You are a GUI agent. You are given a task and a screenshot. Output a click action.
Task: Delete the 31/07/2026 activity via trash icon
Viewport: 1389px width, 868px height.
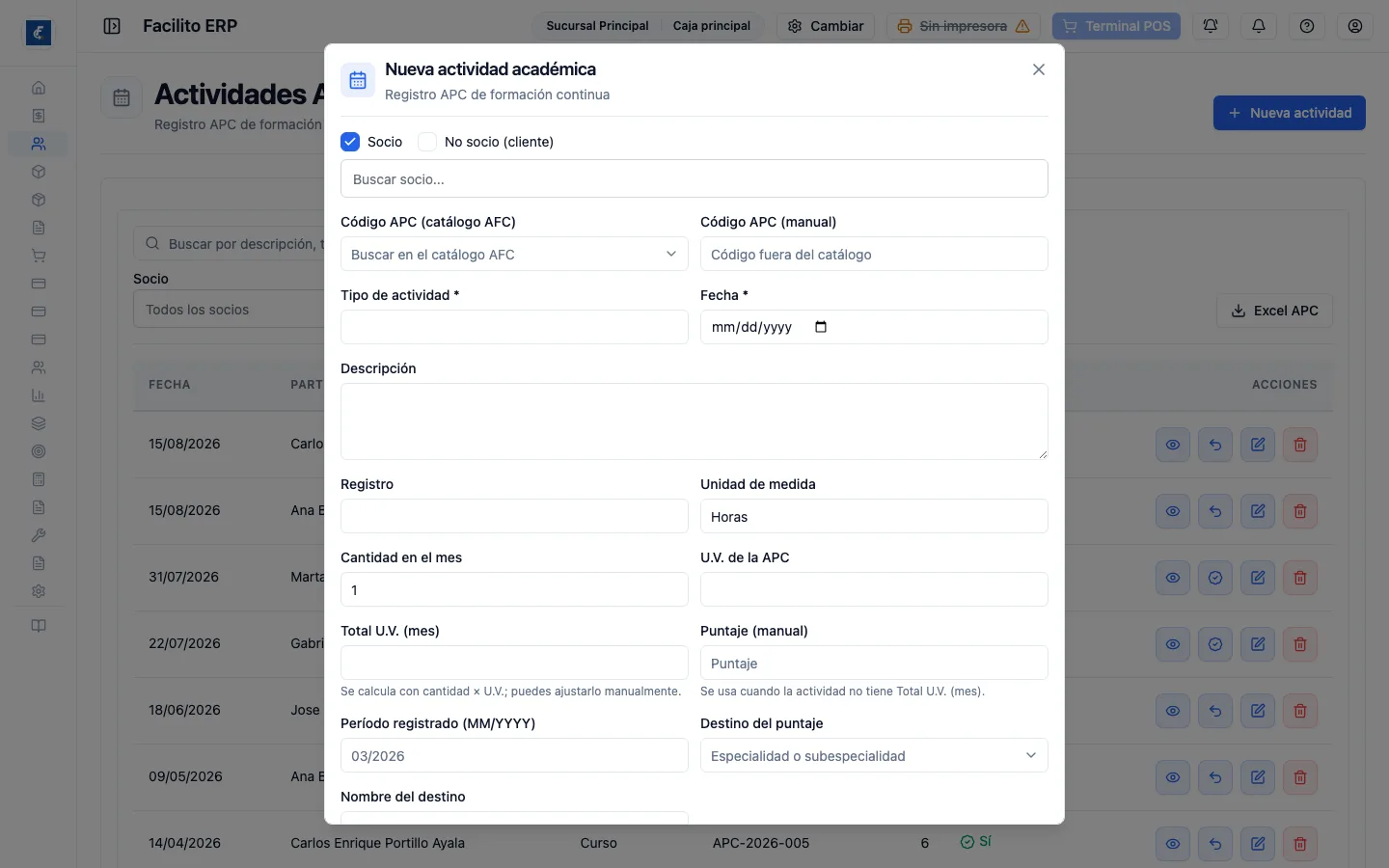[1300, 578]
